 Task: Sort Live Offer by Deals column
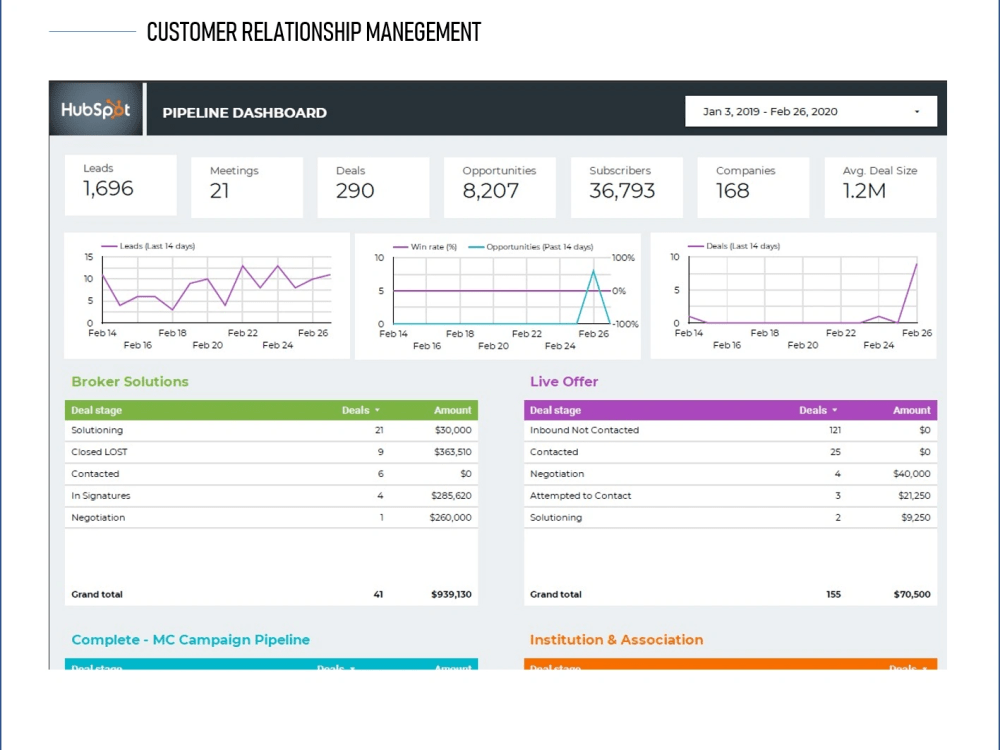click(818, 410)
